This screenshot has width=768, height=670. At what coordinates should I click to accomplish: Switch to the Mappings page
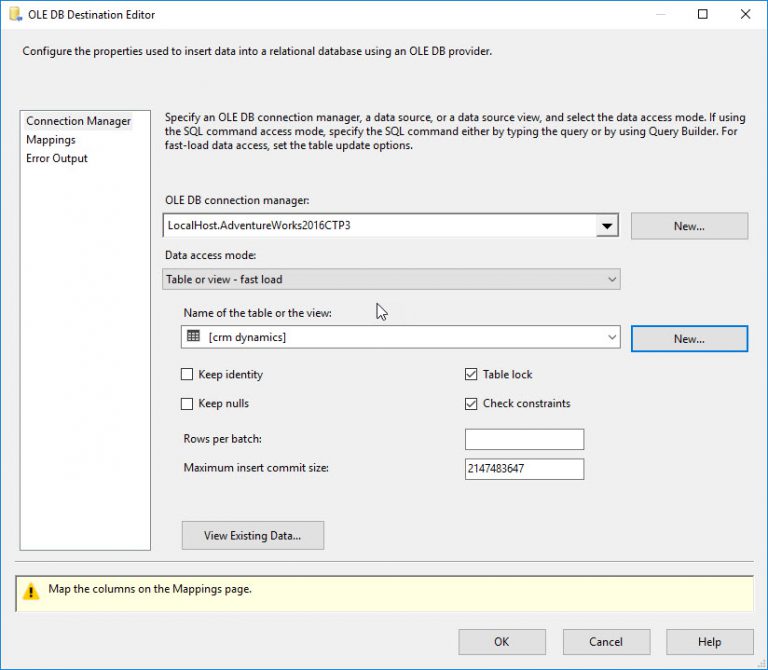[x=51, y=140]
